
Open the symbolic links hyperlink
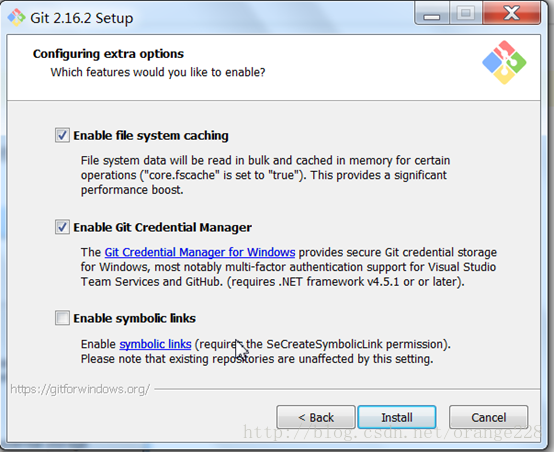pos(155,344)
